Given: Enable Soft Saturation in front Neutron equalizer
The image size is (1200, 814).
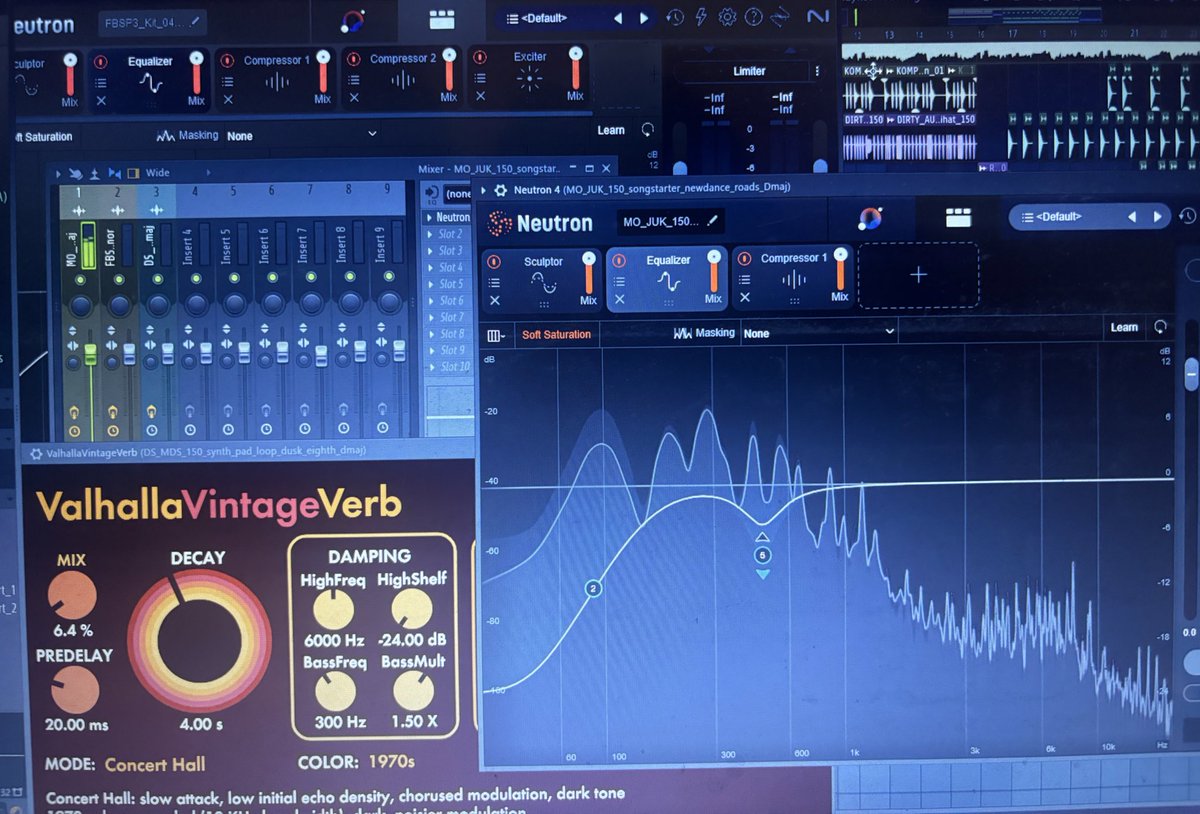Looking at the screenshot, I should [556, 334].
